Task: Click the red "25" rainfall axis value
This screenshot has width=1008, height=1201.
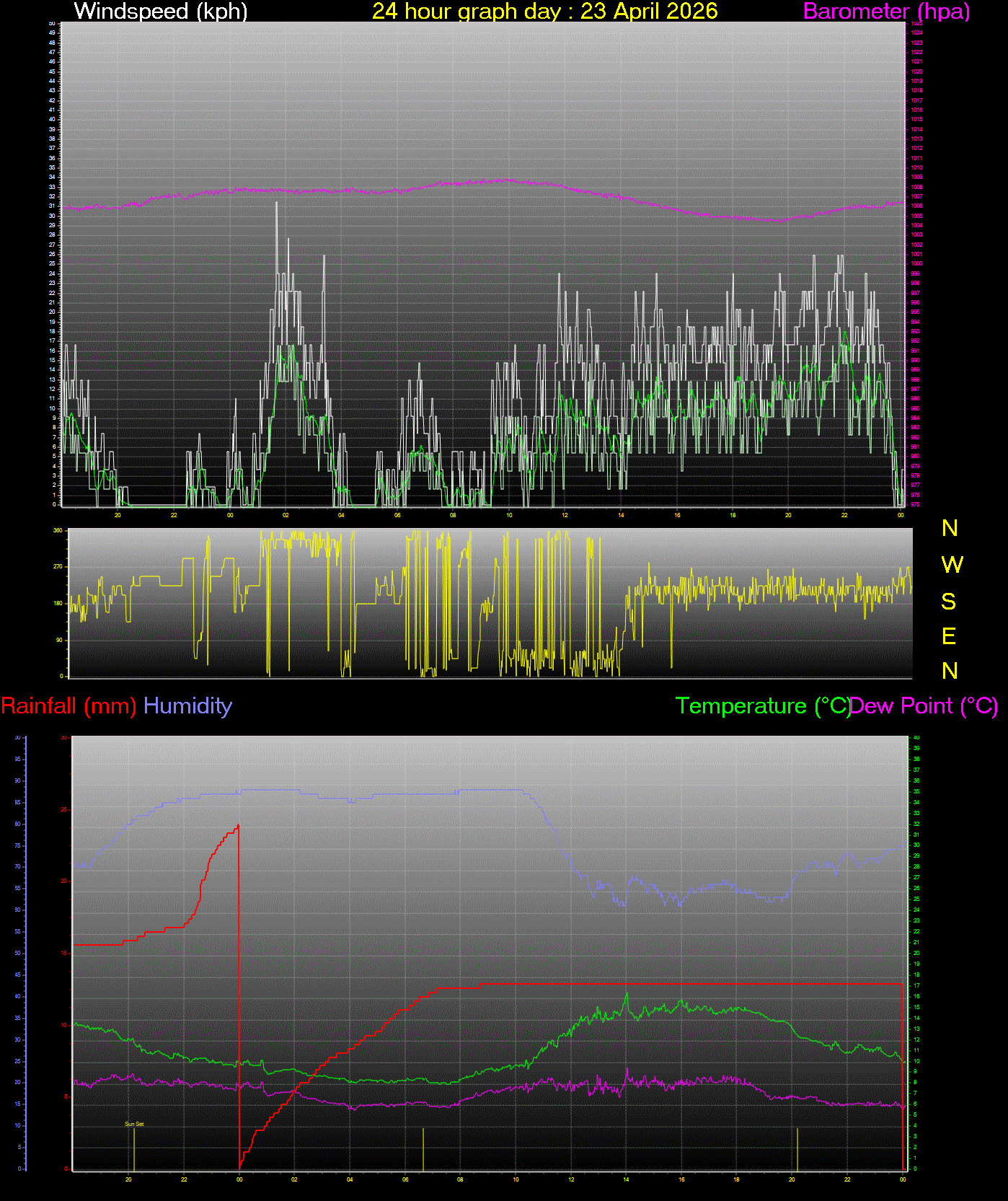Action: point(63,809)
